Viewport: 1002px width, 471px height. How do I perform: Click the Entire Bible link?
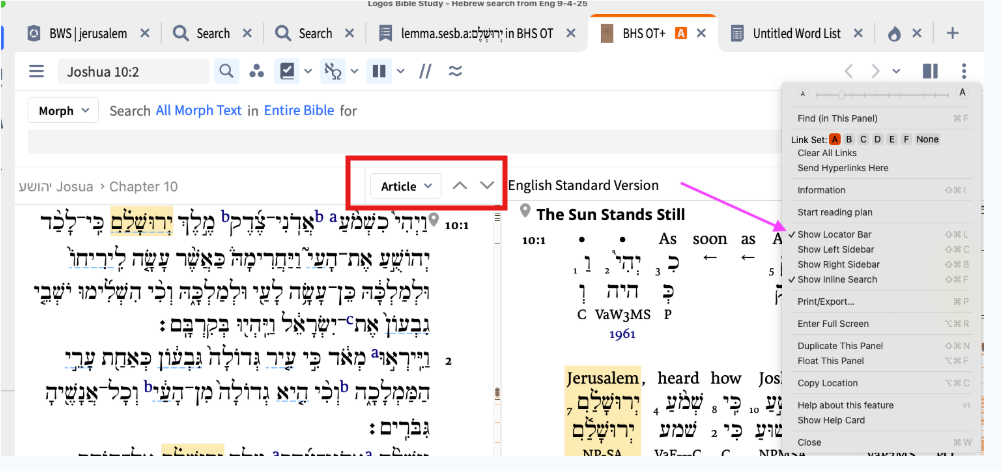click(x=299, y=111)
